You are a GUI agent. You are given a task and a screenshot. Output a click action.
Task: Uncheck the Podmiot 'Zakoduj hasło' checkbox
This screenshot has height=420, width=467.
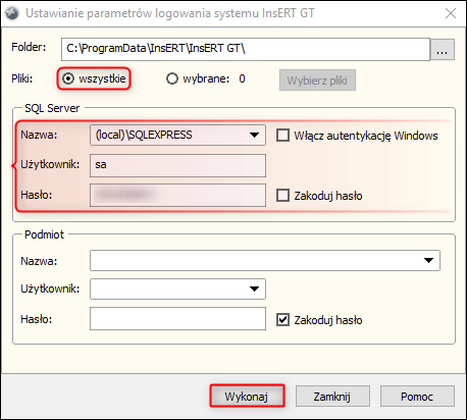[x=283, y=320]
